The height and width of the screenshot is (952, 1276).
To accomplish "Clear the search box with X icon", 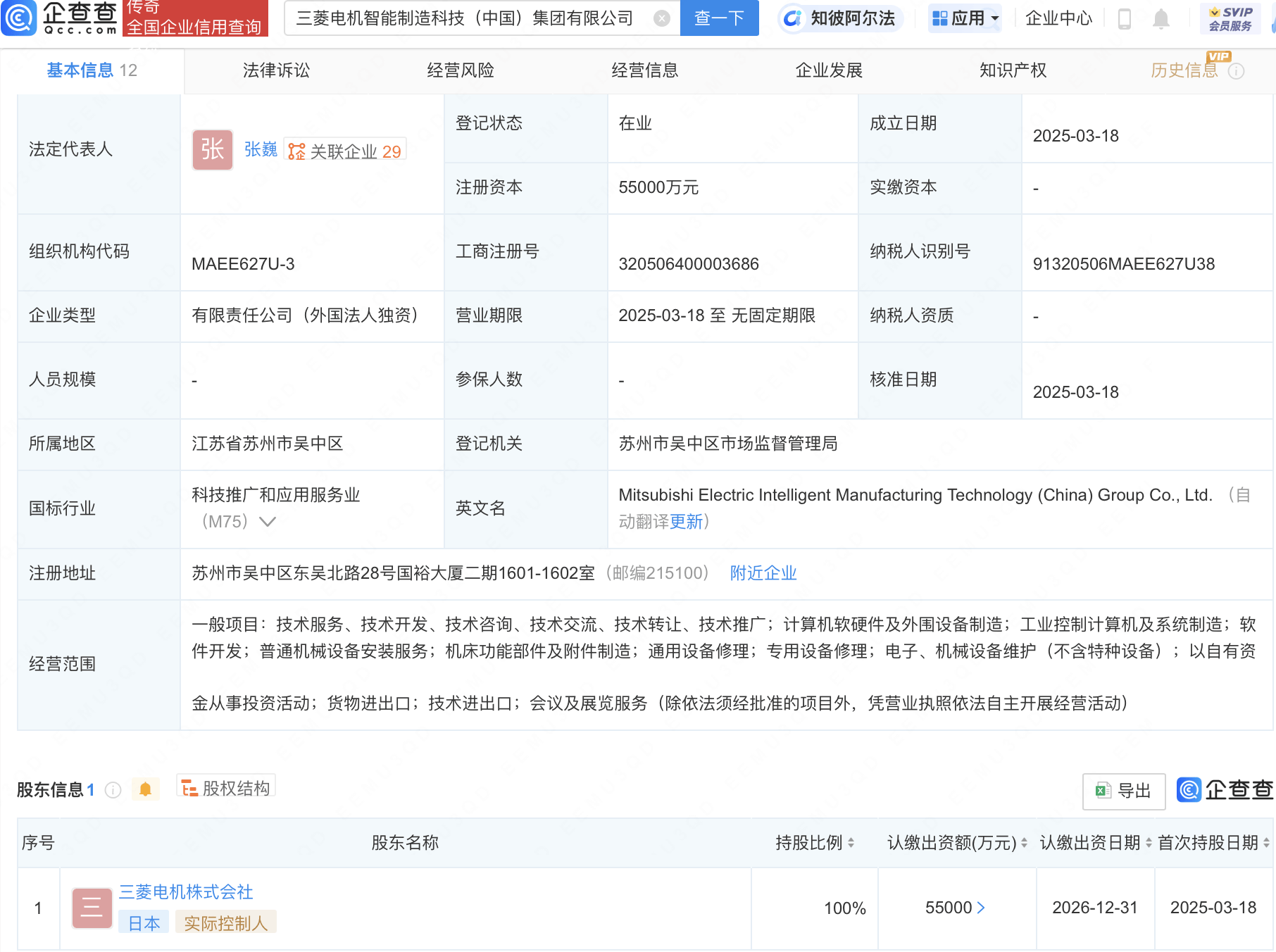I will [x=661, y=18].
